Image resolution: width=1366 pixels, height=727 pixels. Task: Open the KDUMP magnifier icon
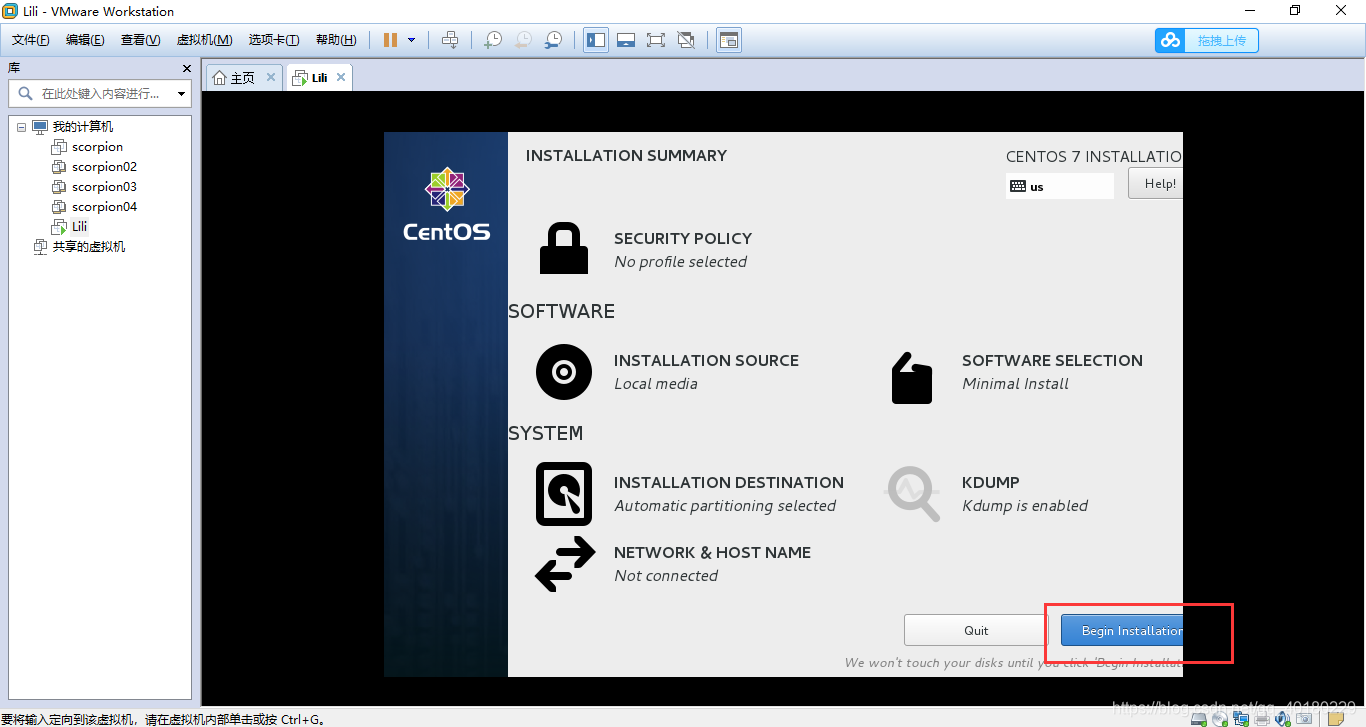pyautogui.click(x=913, y=494)
